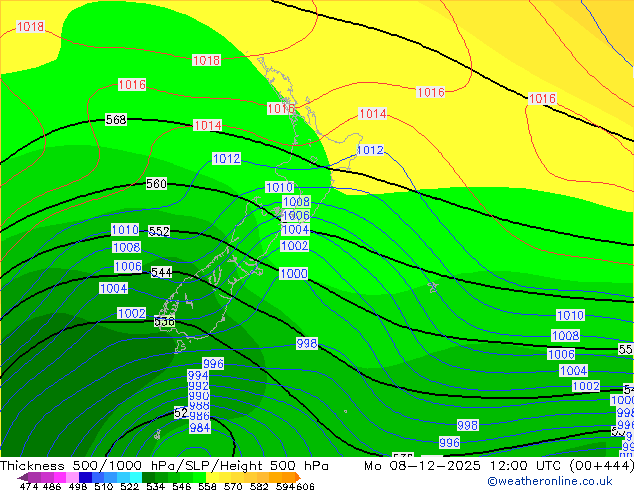Click the legend value 498

tap(76, 486)
